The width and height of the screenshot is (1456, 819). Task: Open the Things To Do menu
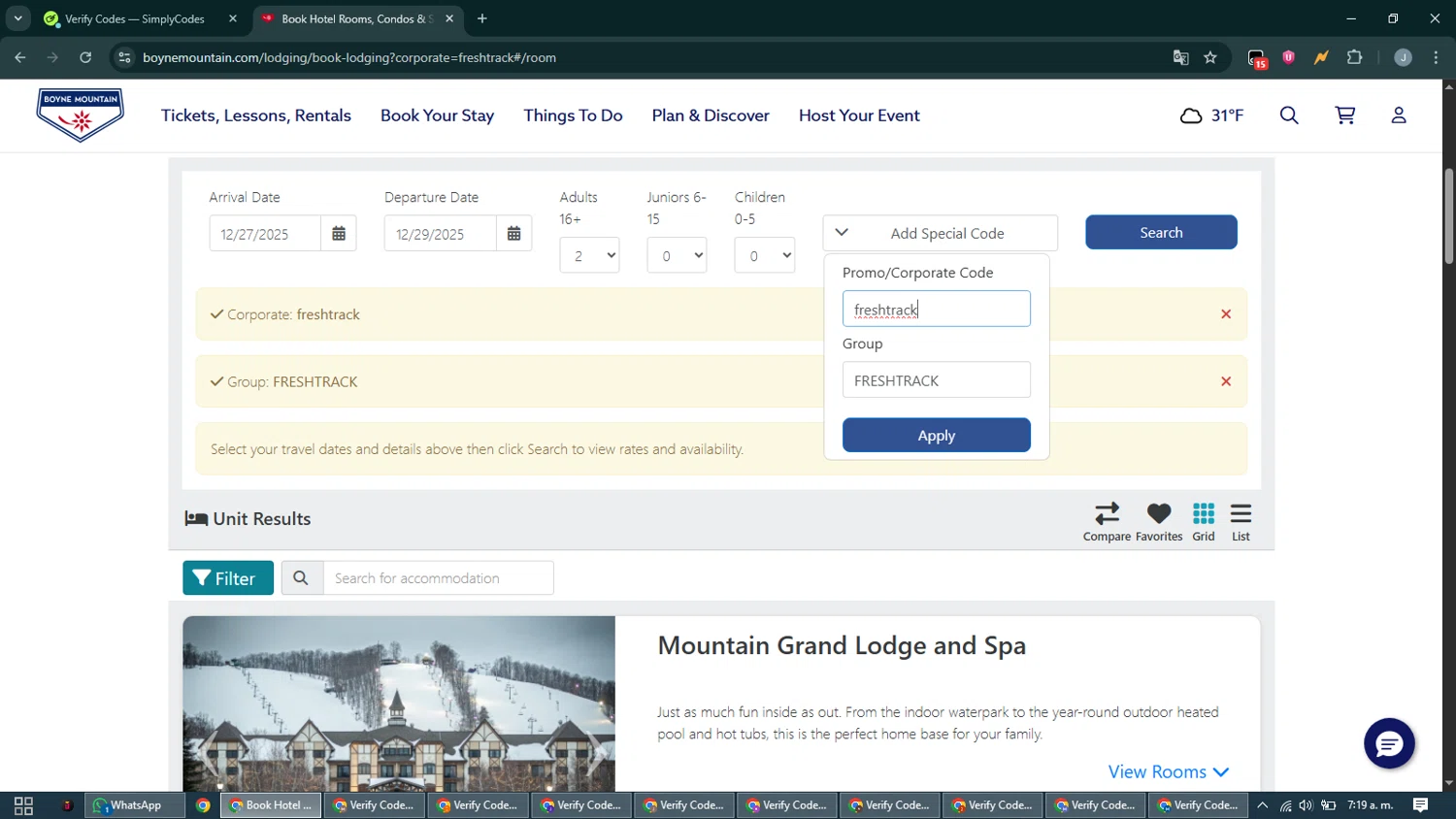point(573,115)
